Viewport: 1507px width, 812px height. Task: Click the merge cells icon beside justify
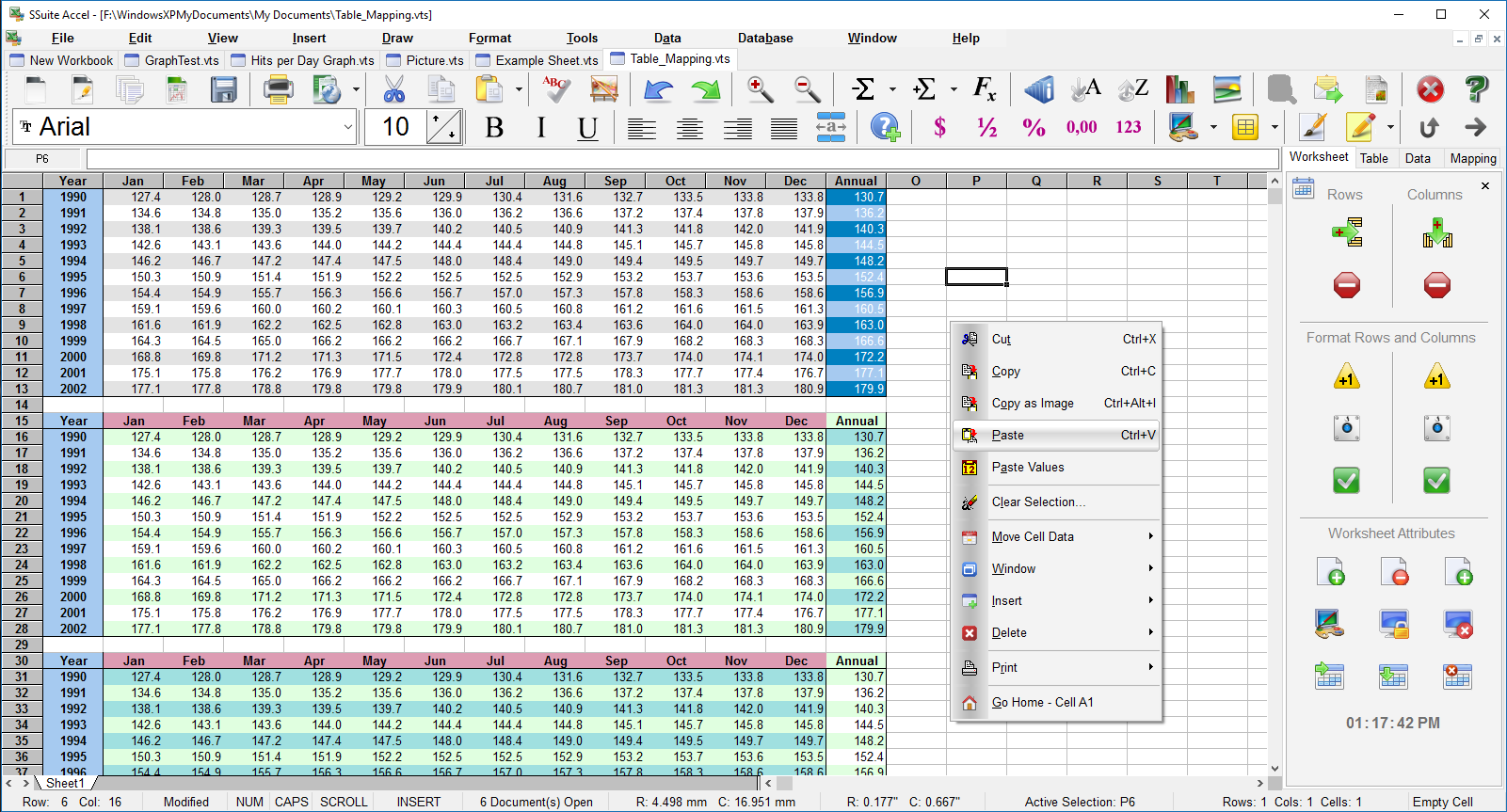831,127
